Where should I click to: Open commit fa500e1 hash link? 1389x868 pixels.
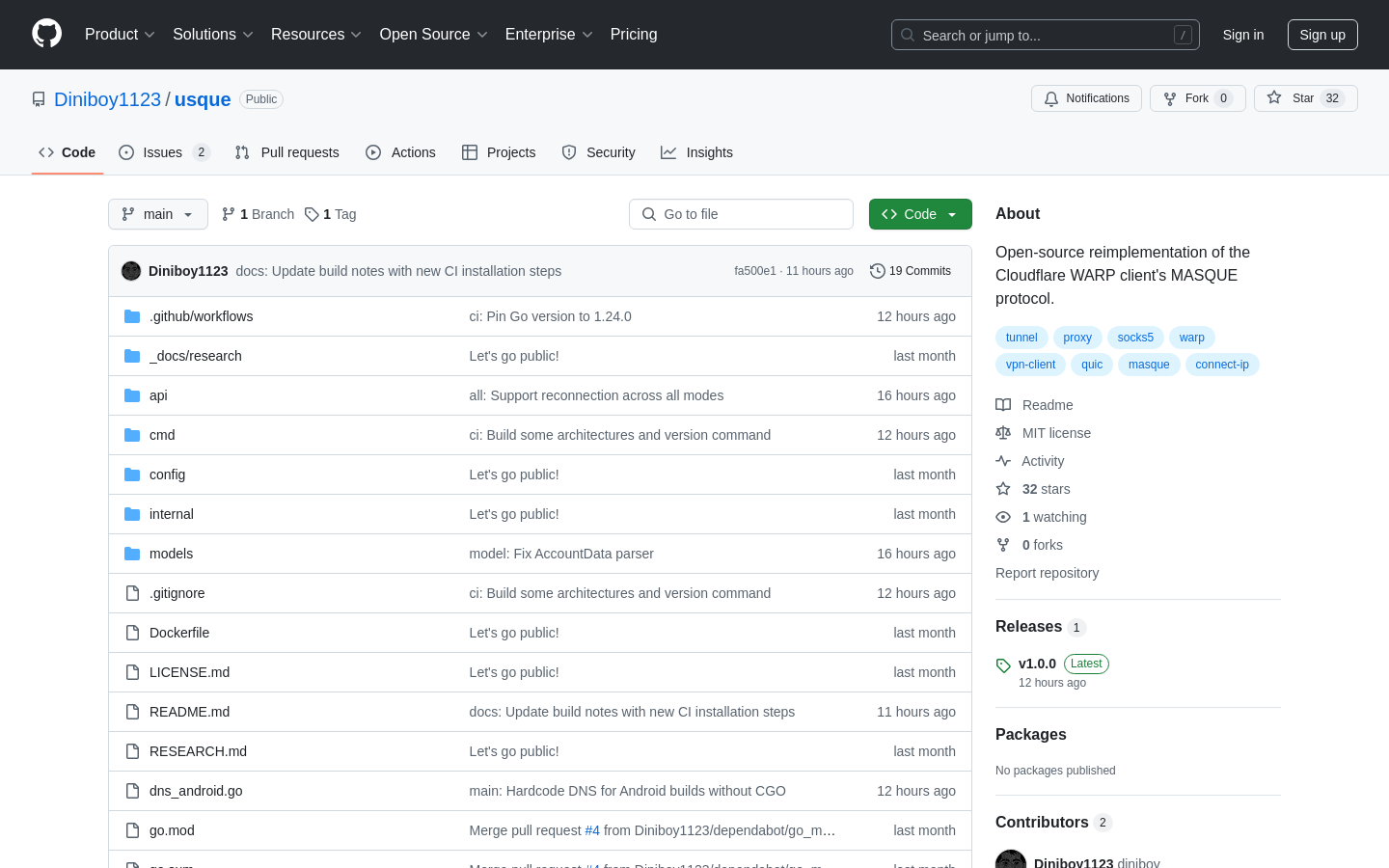(755, 271)
